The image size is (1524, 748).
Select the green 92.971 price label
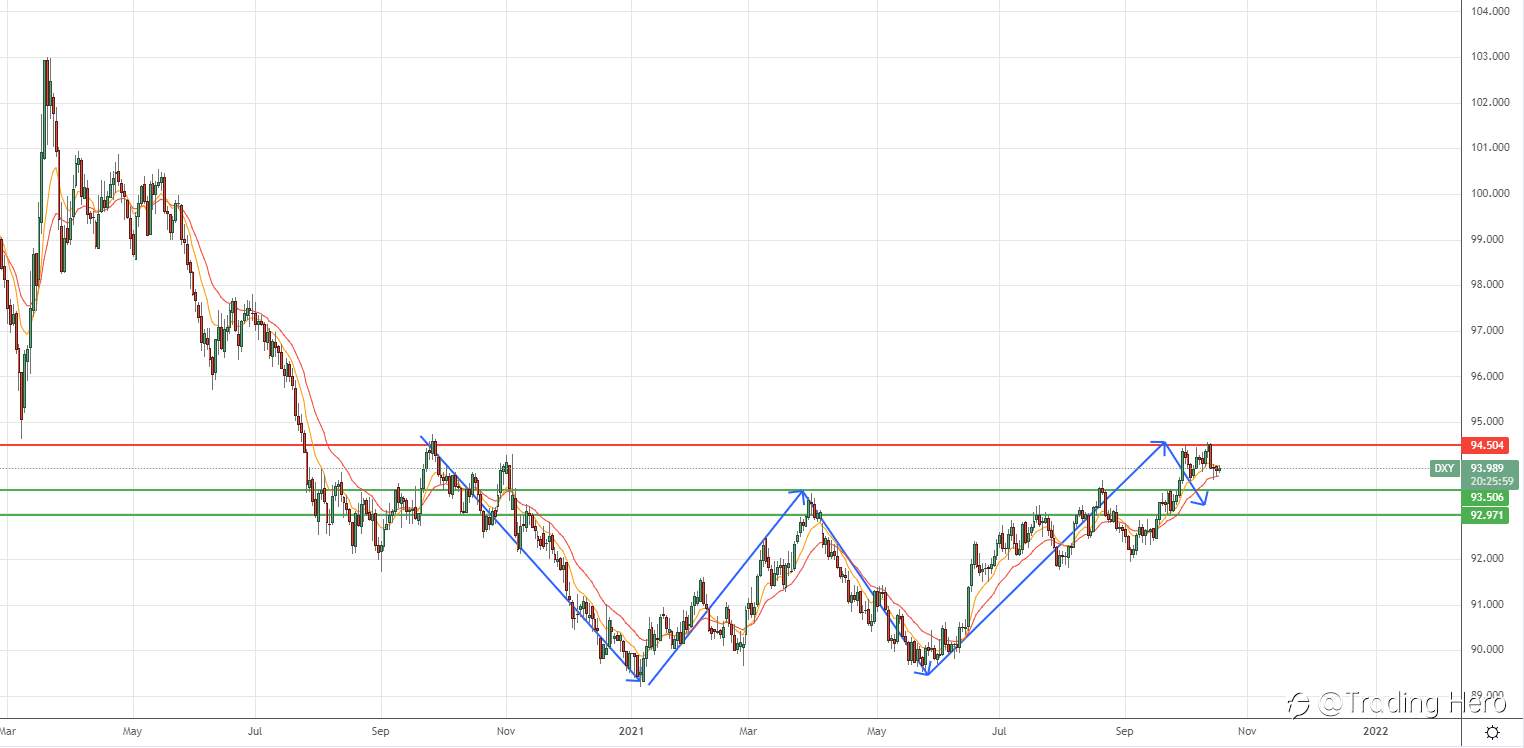[x=1484, y=515]
